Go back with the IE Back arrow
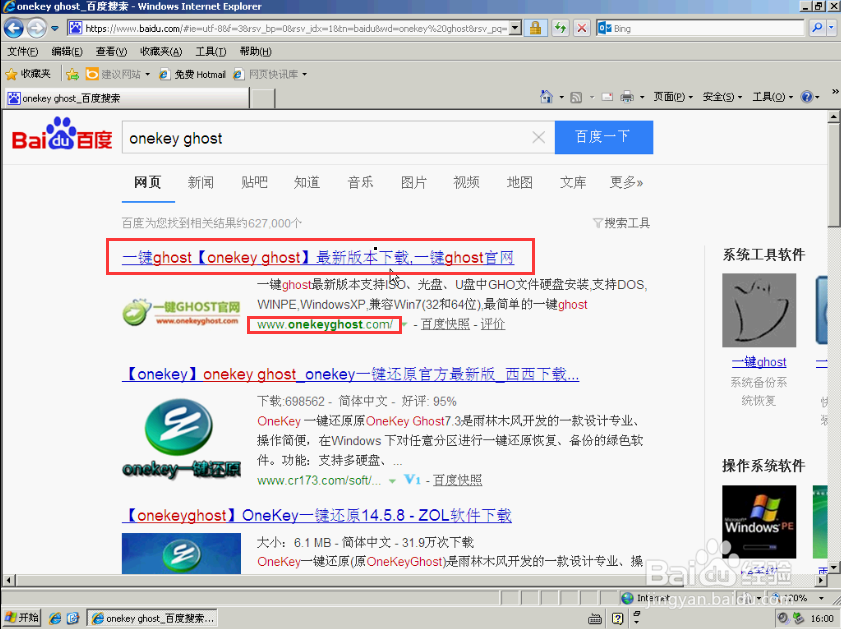The width and height of the screenshot is (841, 629). click(14, 28)
